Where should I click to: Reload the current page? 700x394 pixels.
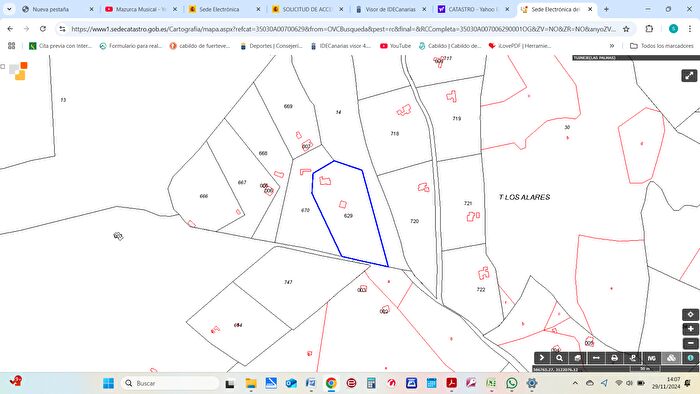pyautogui.click(x=43, y=29)
